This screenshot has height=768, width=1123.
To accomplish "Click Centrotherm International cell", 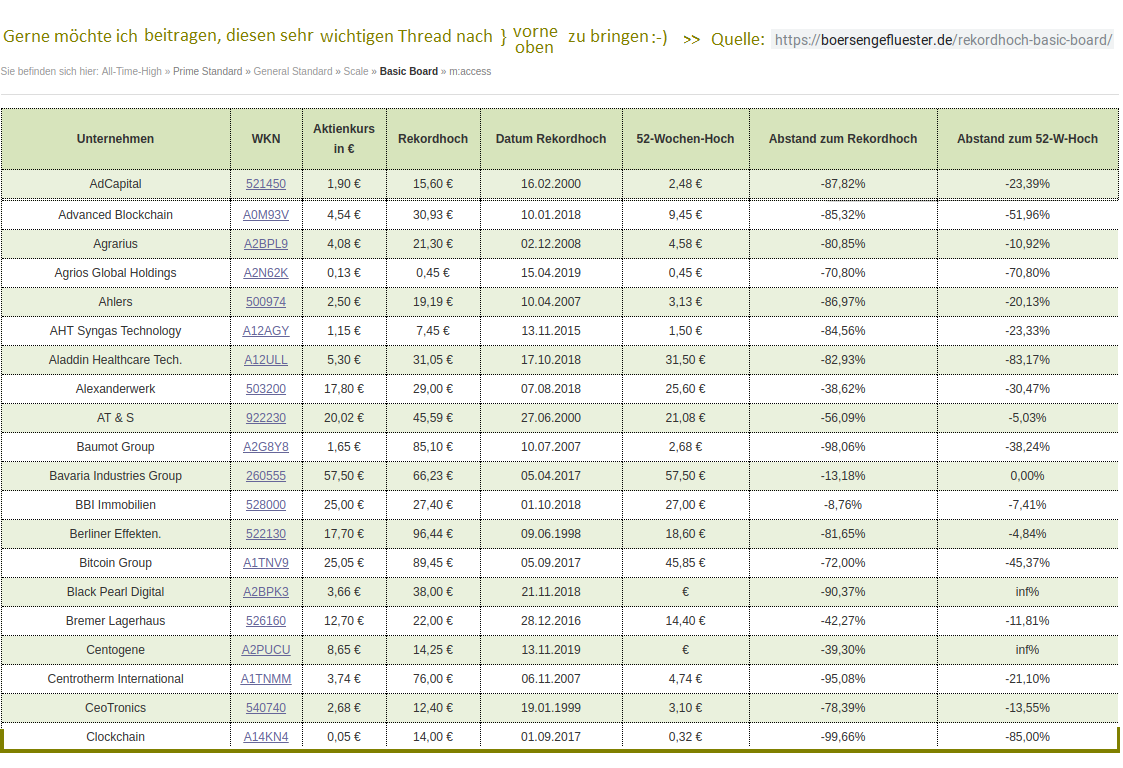I will 115,679.
